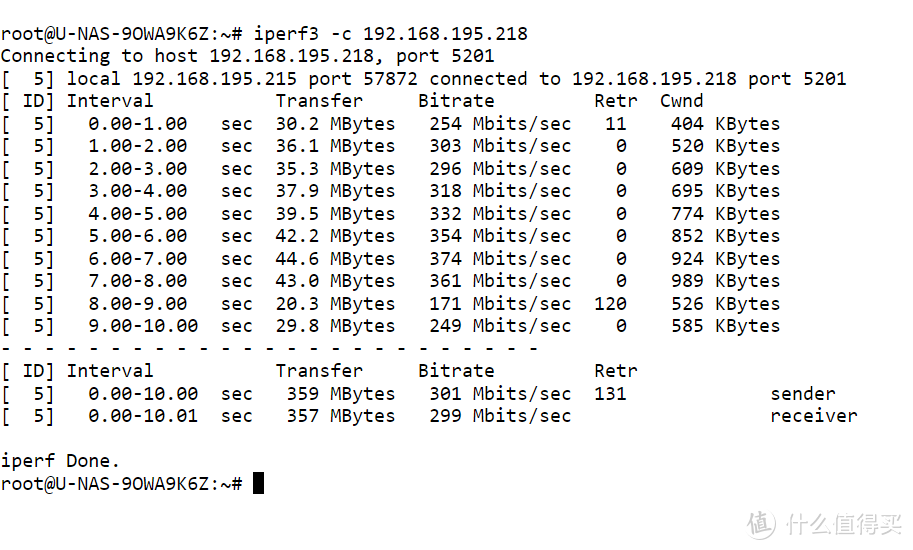Click the 'iperf Done.' line
The image size is (913, 550).
coord(60,460)
